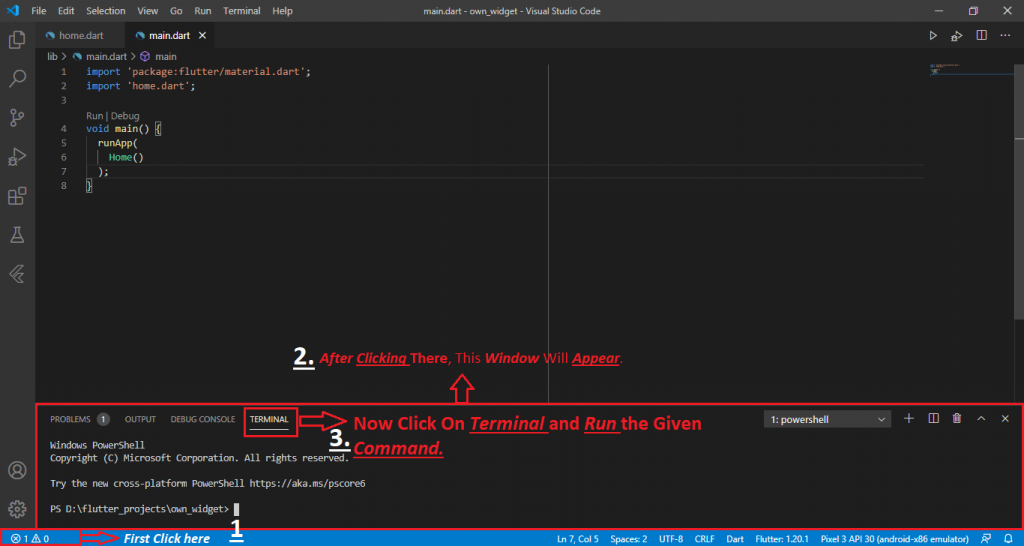Click line number 4 in the gutter
The height and width of the screenshot is (546, 1024).
click(x=63, y=129)
